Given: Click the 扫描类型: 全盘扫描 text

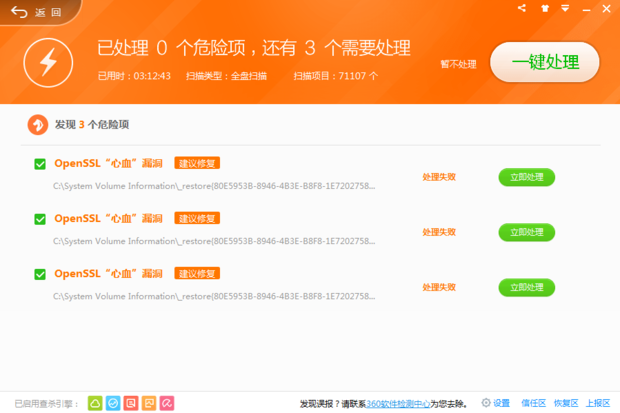Looking at the screenshot, I should point(227,76).
